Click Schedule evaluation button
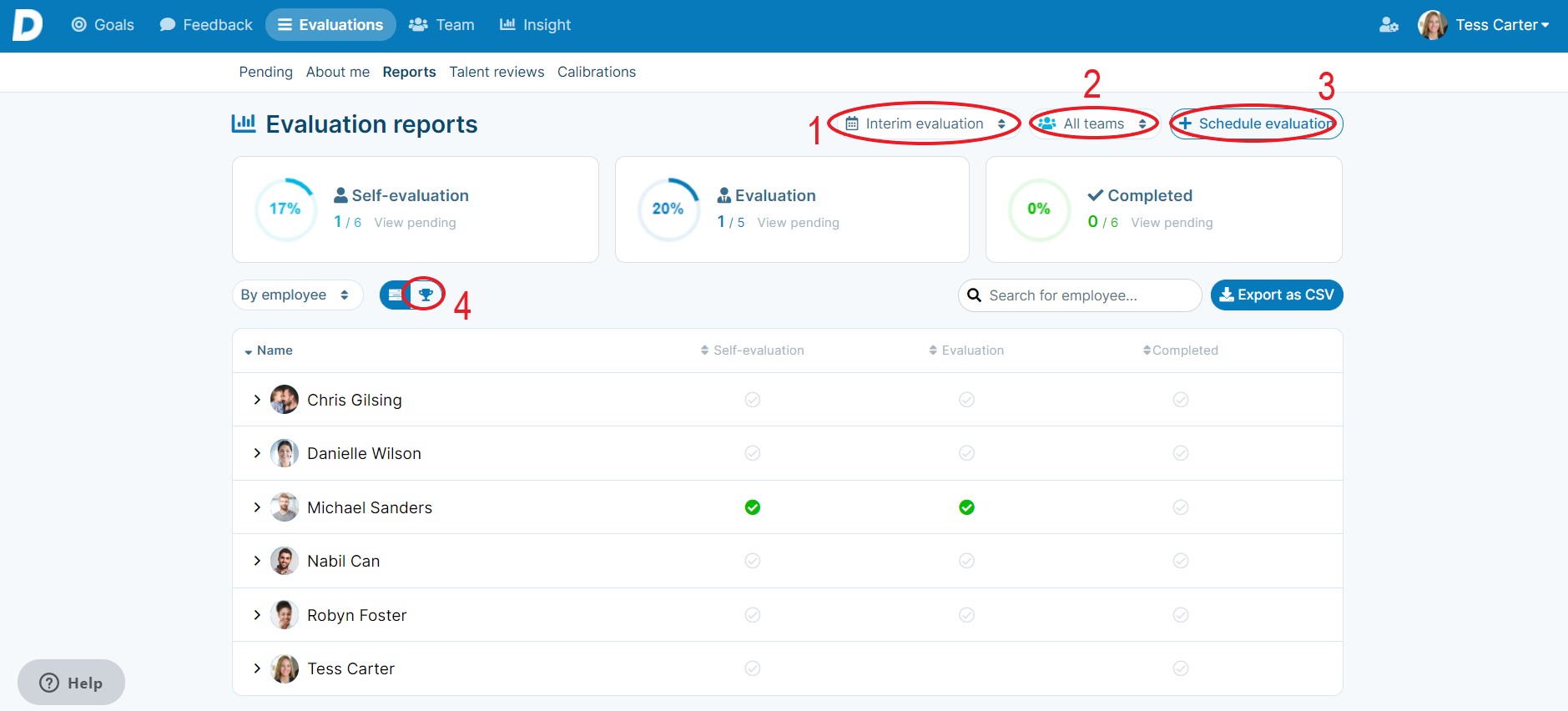 pyautogui.click(x=1256, y=124)
